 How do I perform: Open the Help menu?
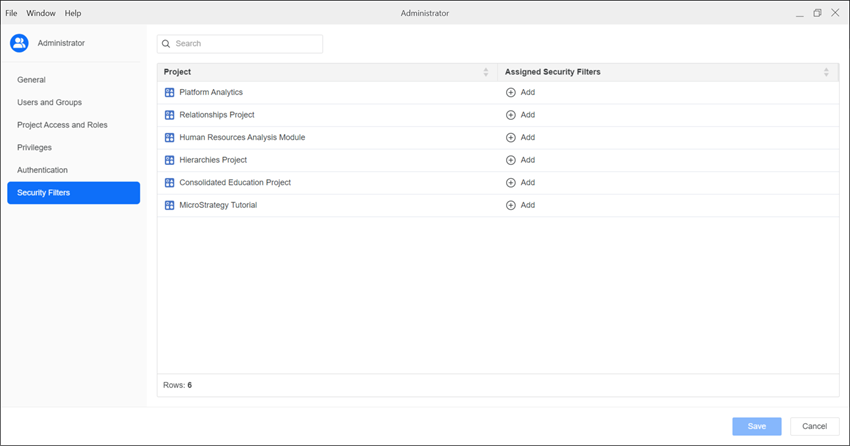click(73, 13)
